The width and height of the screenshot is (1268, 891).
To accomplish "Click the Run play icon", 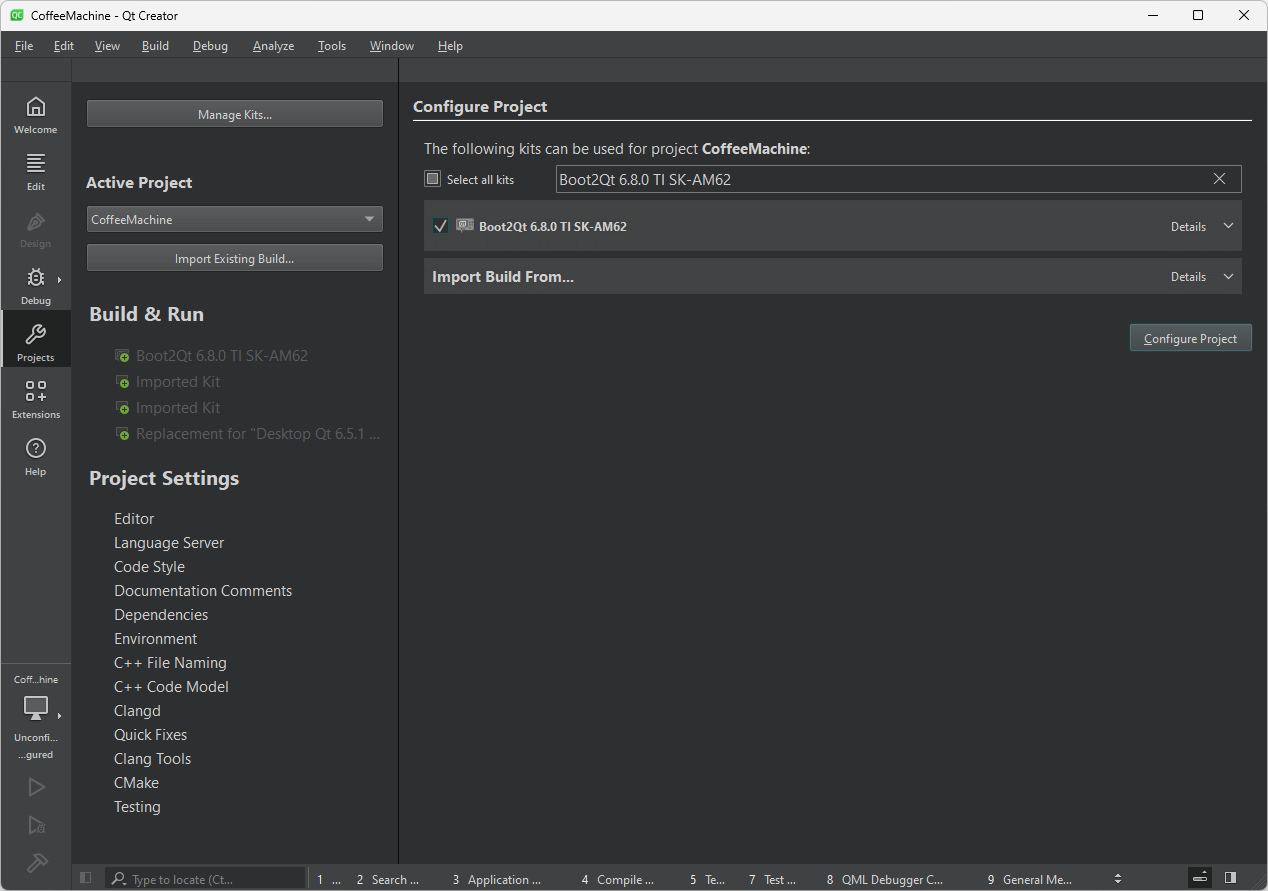I will [36, 787].
